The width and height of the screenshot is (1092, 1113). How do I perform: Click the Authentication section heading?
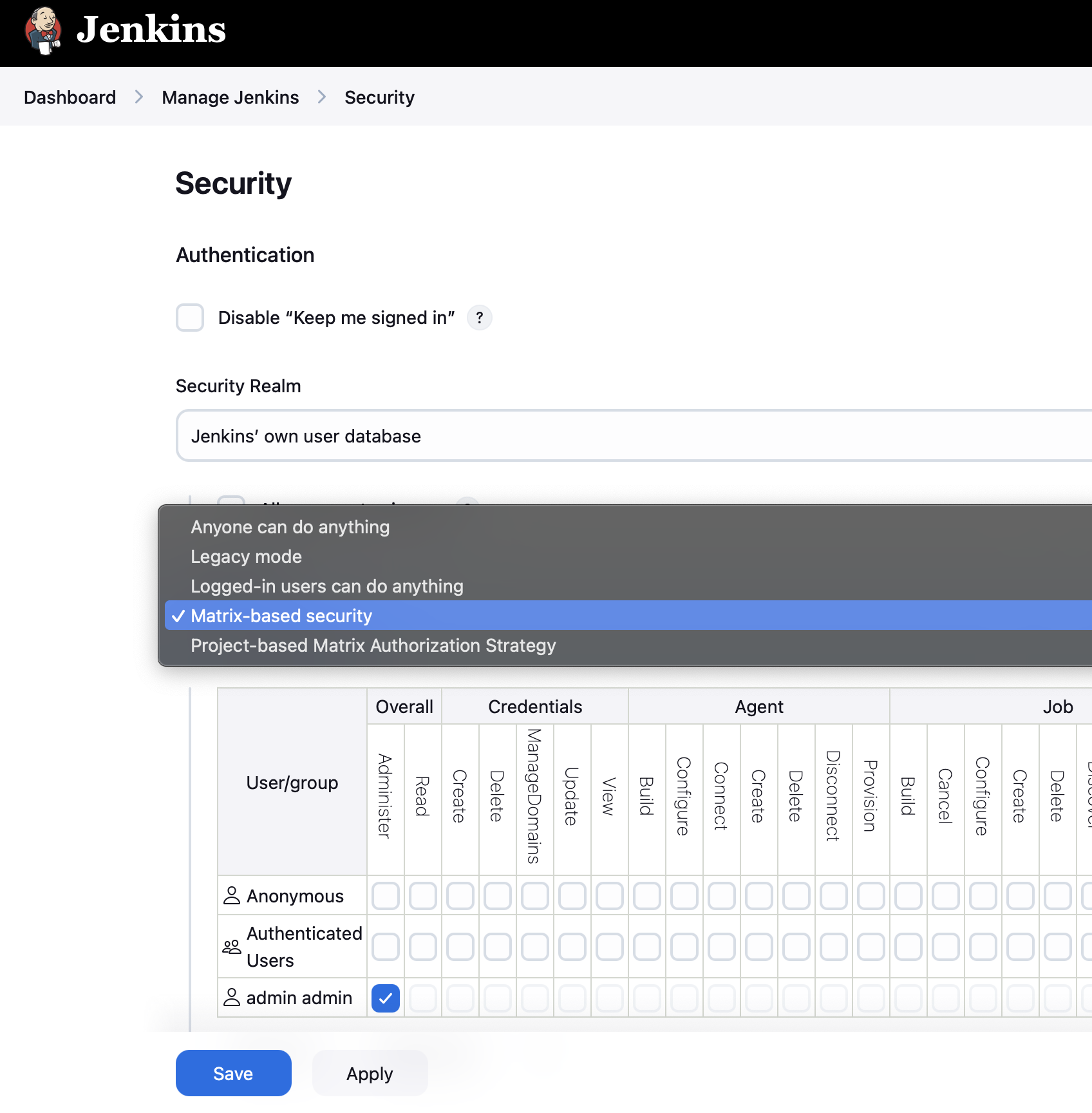tap(245, 255)
